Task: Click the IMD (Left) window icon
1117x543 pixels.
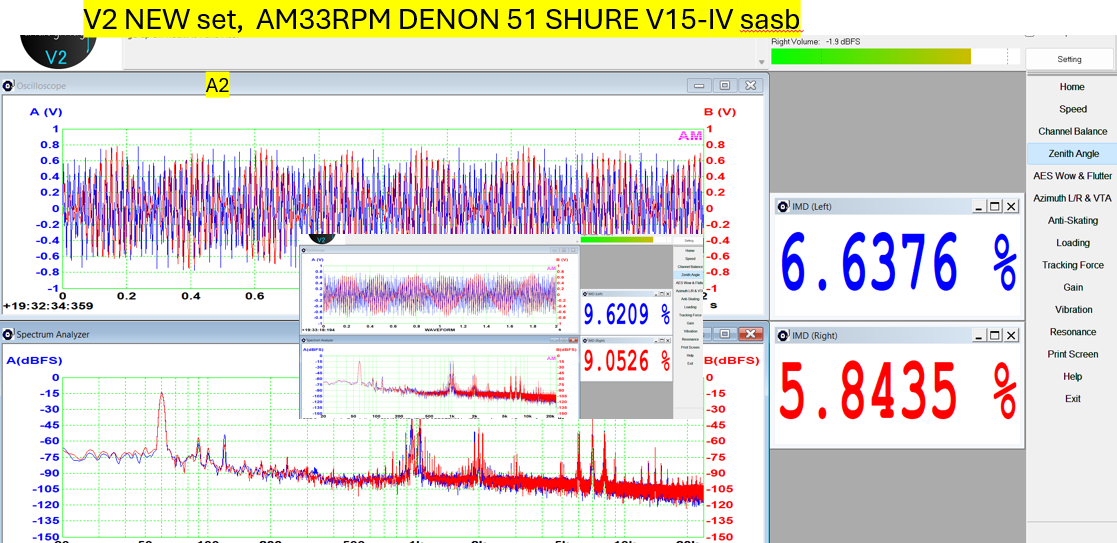Action: 782,206
